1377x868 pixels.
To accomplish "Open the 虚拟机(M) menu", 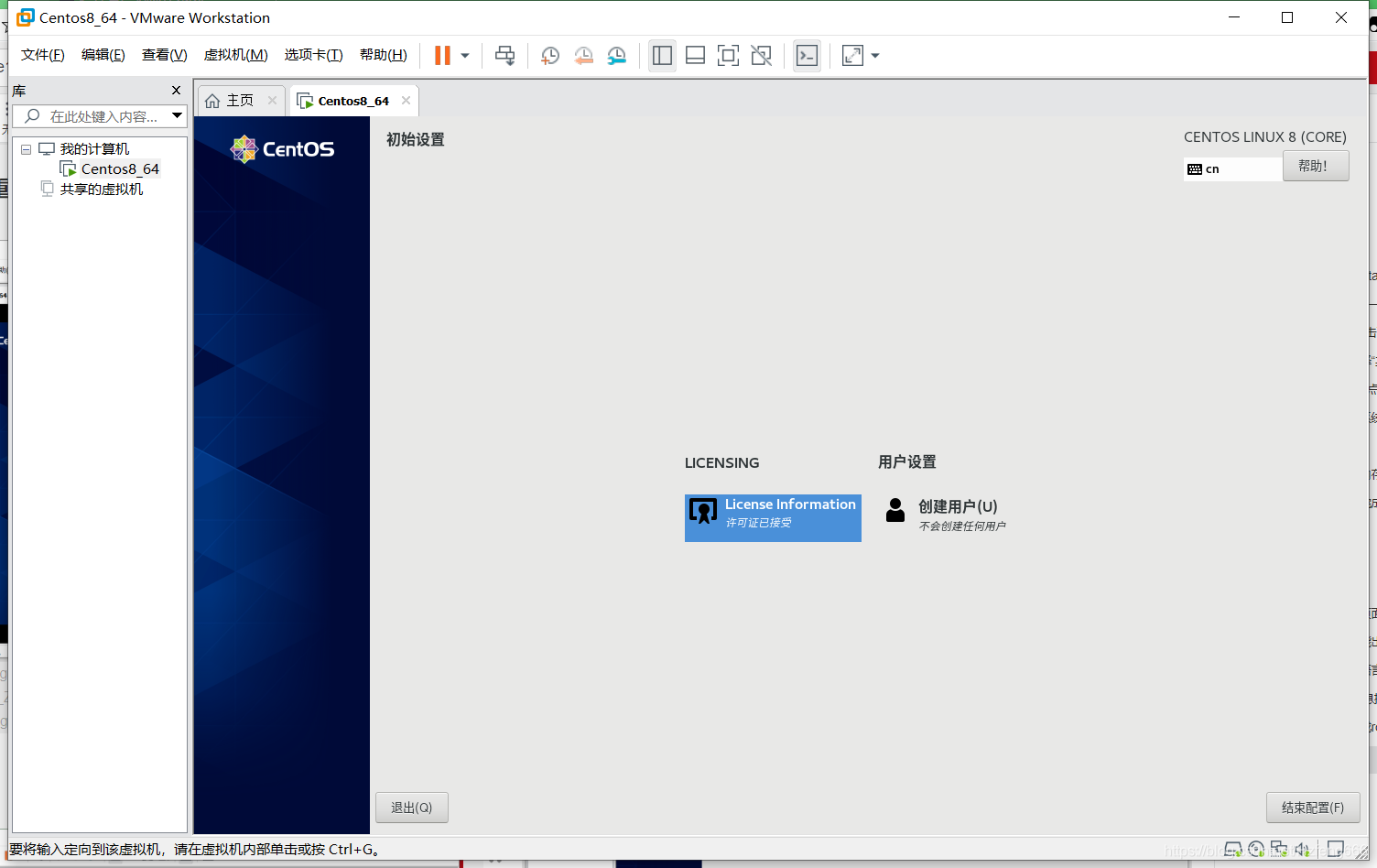I will tap(235, 55).
